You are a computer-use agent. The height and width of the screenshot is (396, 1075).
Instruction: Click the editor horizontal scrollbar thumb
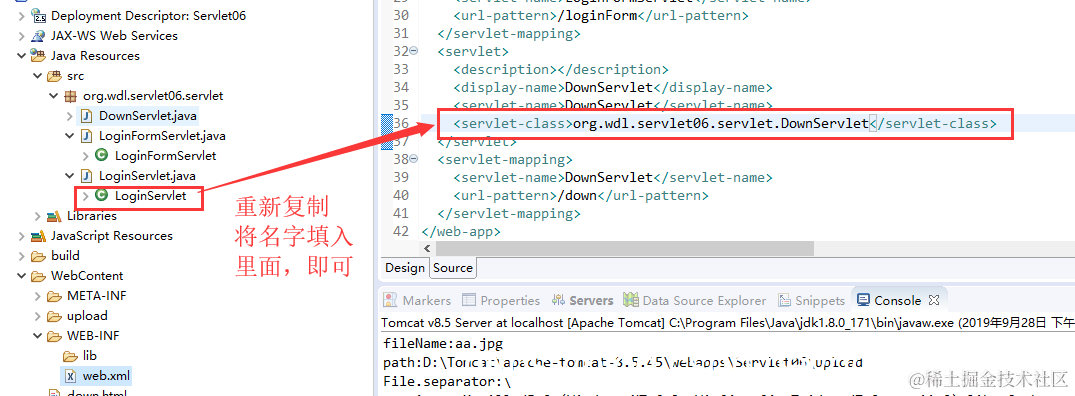624,248
